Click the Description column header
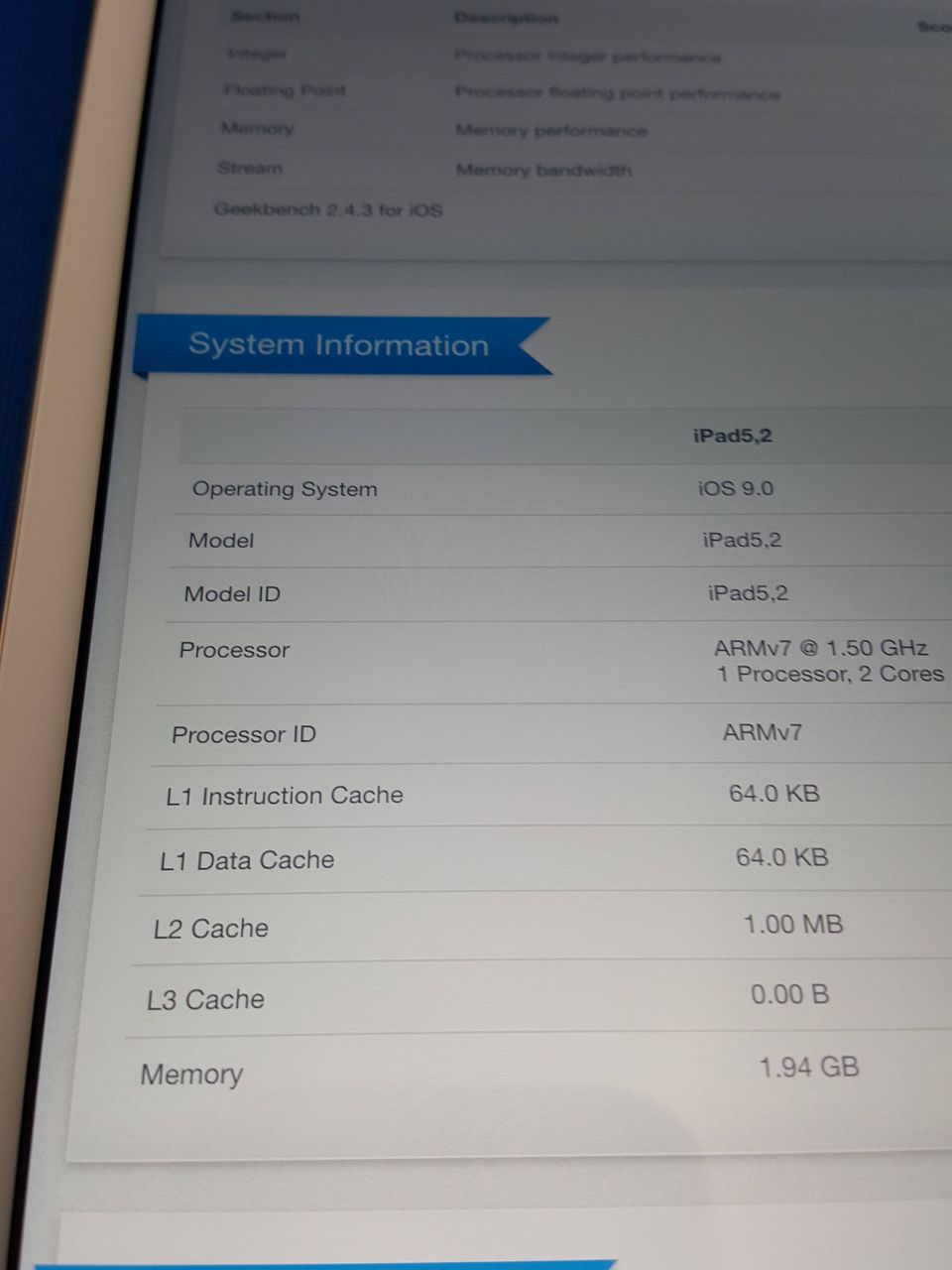 [506, 18]
